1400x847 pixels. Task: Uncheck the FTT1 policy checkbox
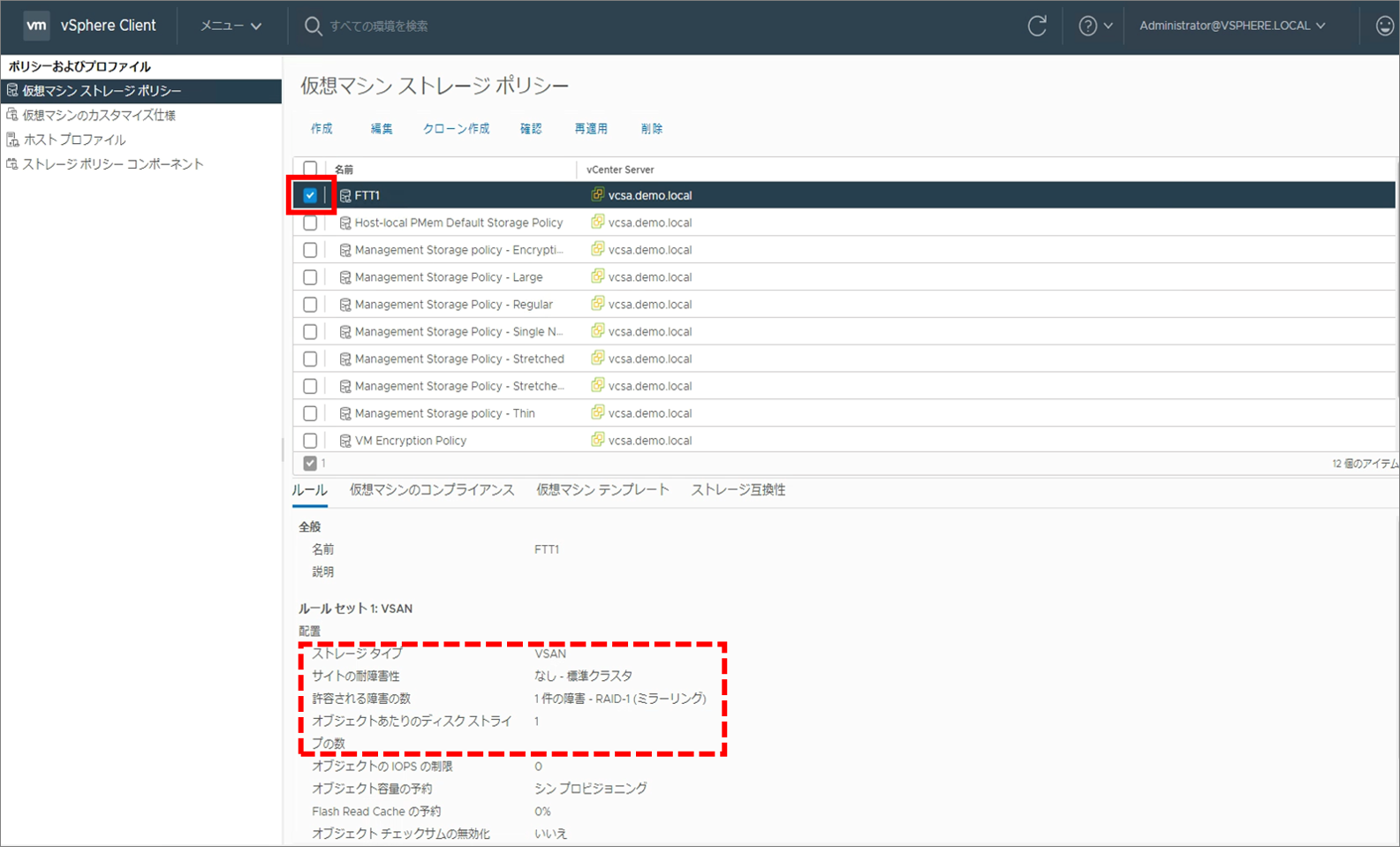pyautogui.click(x=310, y=195)
